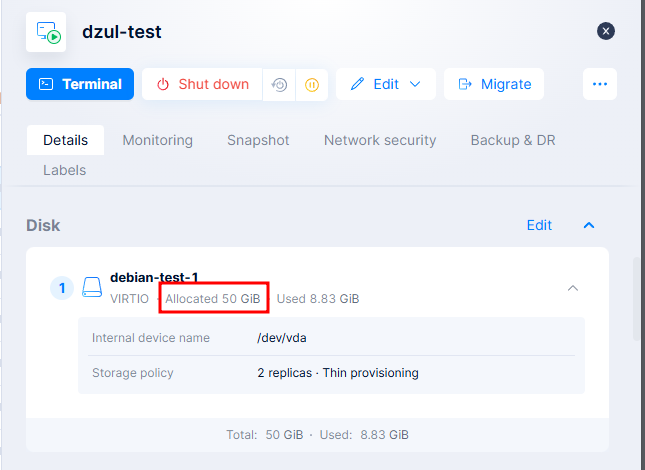
Task: Collapse the debian-test-1 disk details
Action: pyautogui.click(x=573, y=288)
